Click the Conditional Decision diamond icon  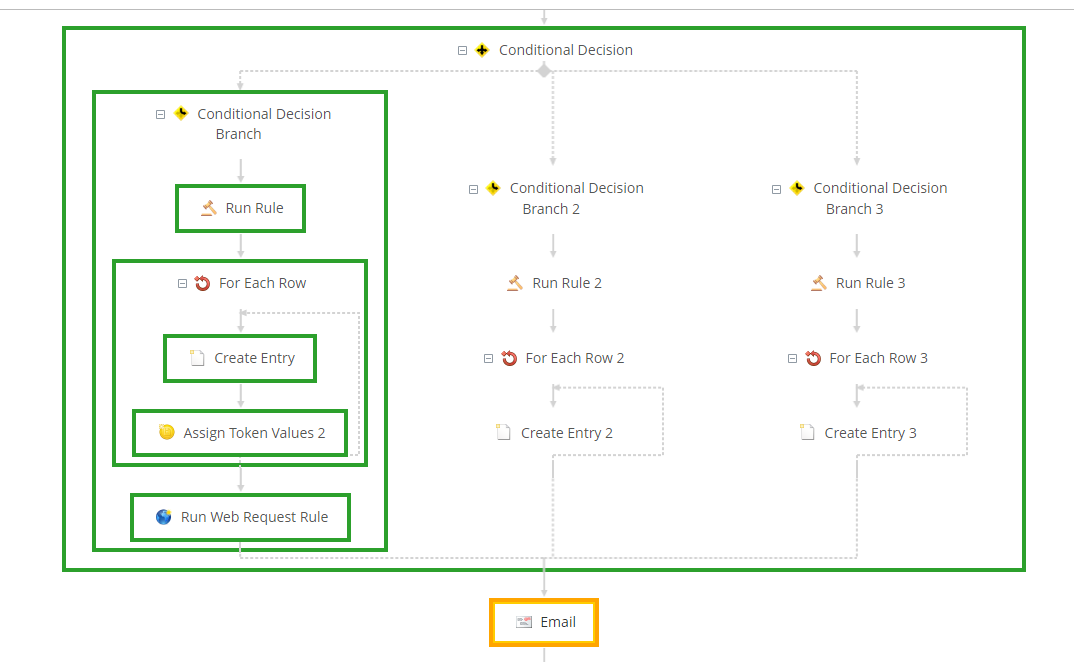click(x=482, y=50)
